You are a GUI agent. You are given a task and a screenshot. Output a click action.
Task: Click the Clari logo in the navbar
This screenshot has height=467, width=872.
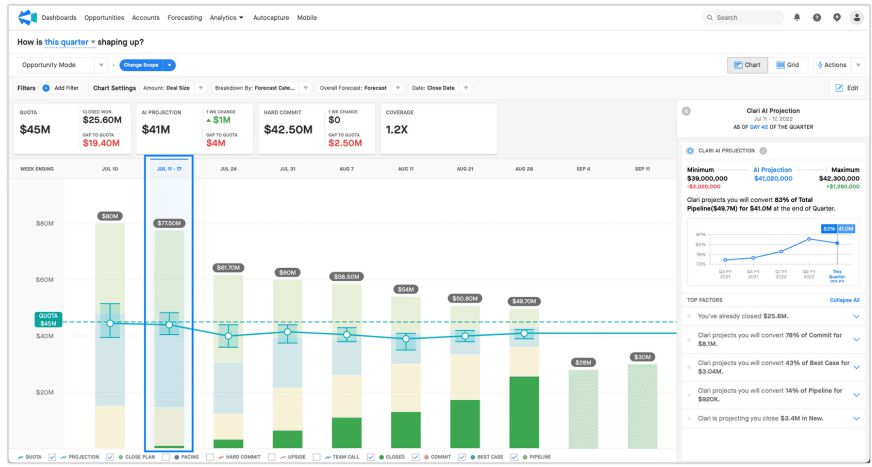[27, 18]
